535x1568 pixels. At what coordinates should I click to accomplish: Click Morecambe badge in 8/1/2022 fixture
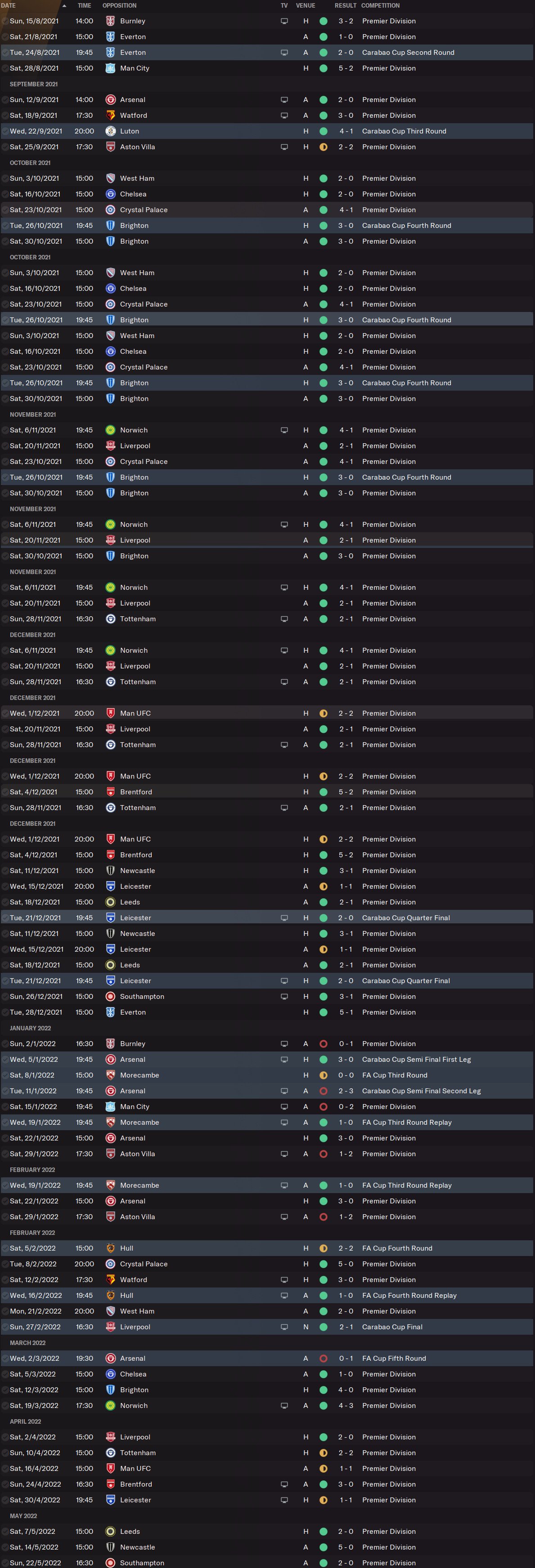point(110,1075)
